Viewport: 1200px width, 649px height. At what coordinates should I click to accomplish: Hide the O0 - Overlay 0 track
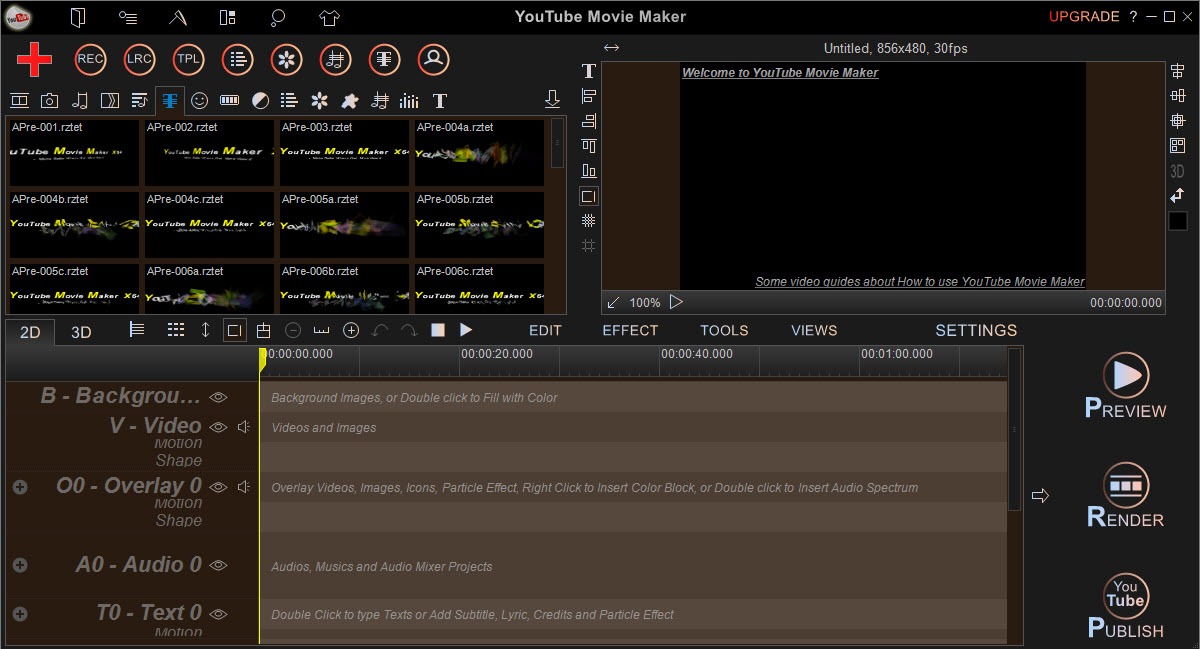coord(219,487)
